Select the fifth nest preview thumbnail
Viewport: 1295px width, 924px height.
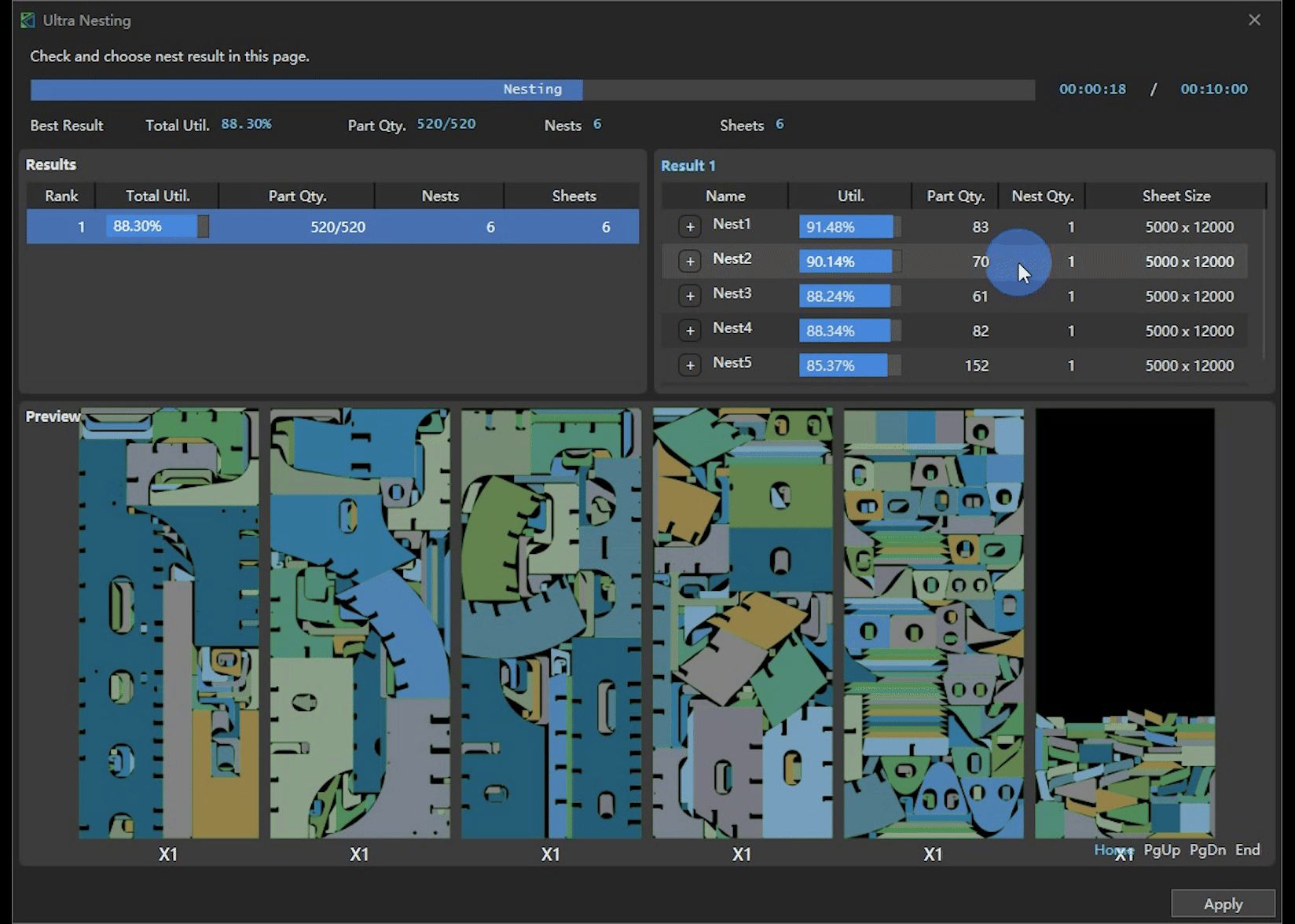coord(934,623)
